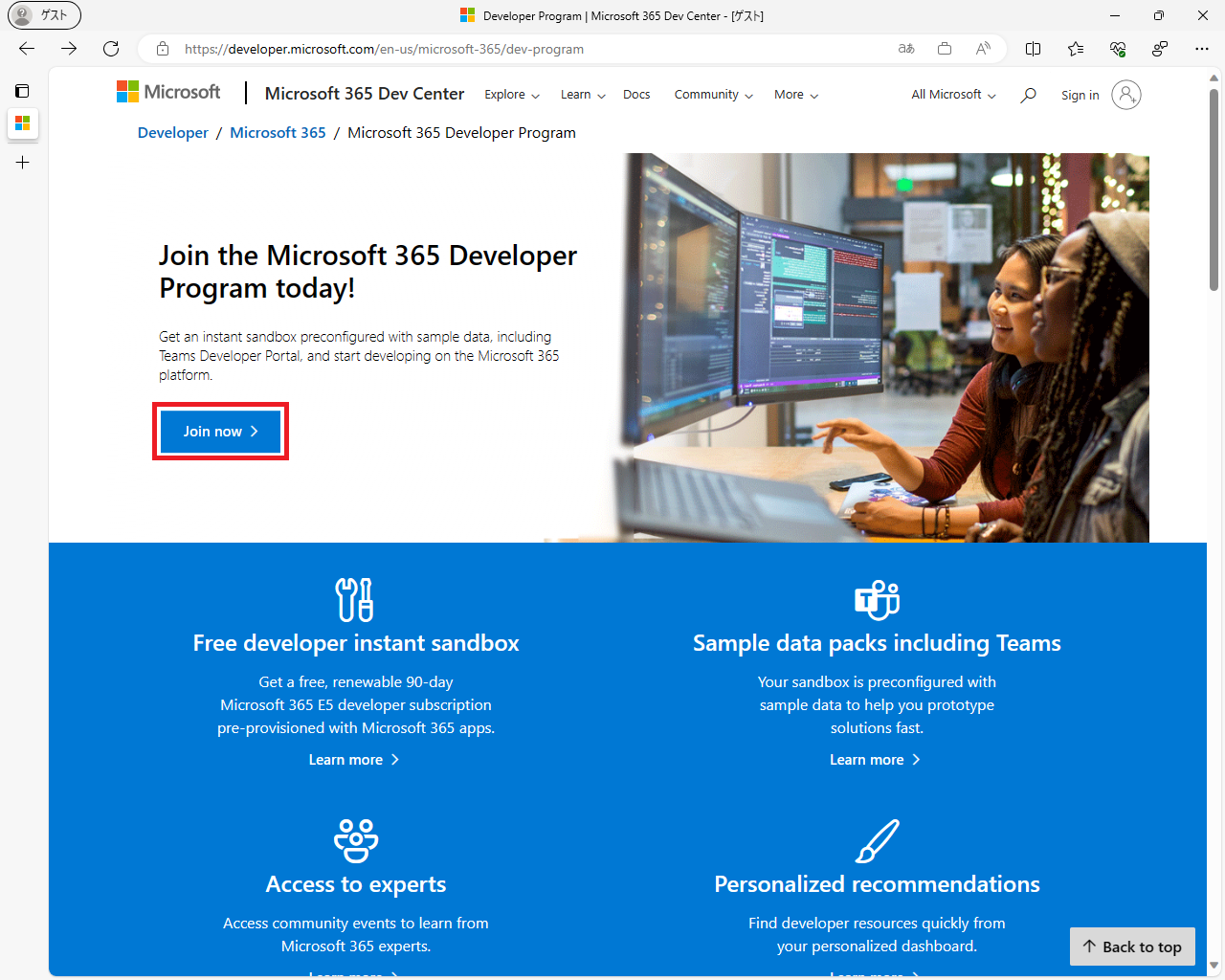
Task: Click the Access to experts heading
Action: [356, 884]
